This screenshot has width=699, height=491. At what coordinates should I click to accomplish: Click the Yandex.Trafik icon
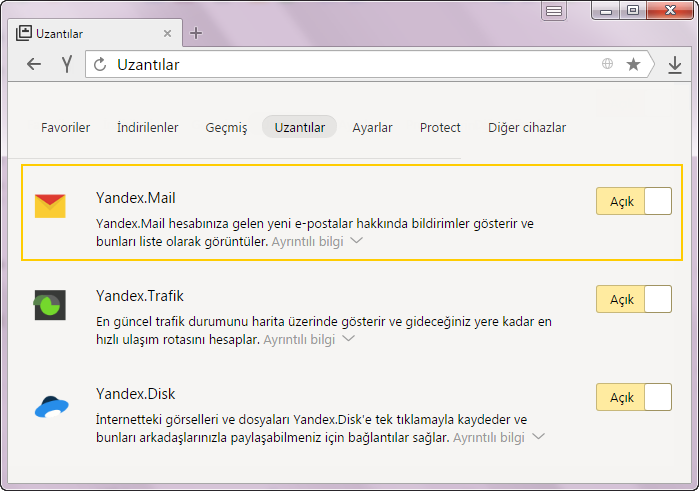[x=50, y=305]
